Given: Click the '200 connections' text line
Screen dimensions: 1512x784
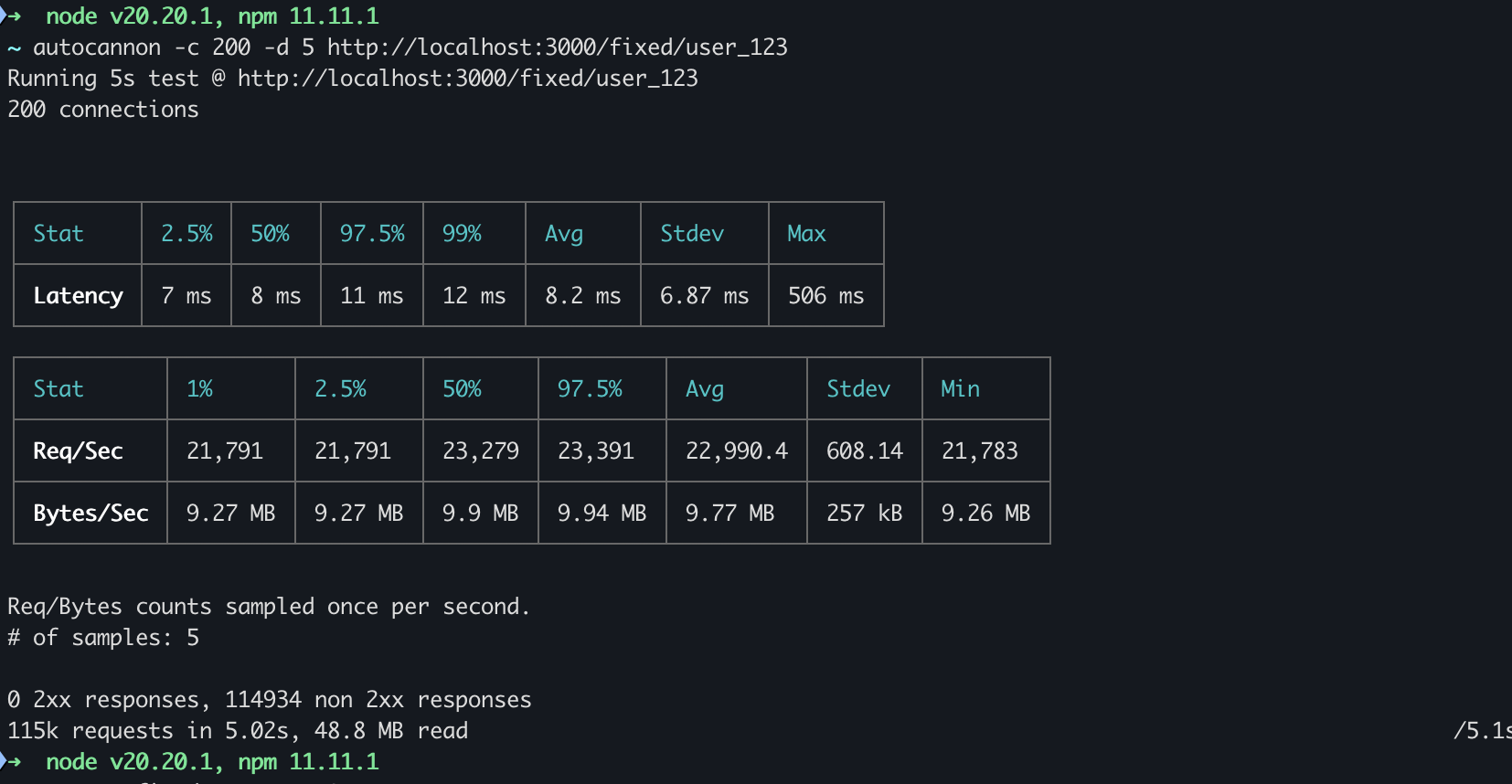Looking at the screenshot, I should click(x=102, y=110).
